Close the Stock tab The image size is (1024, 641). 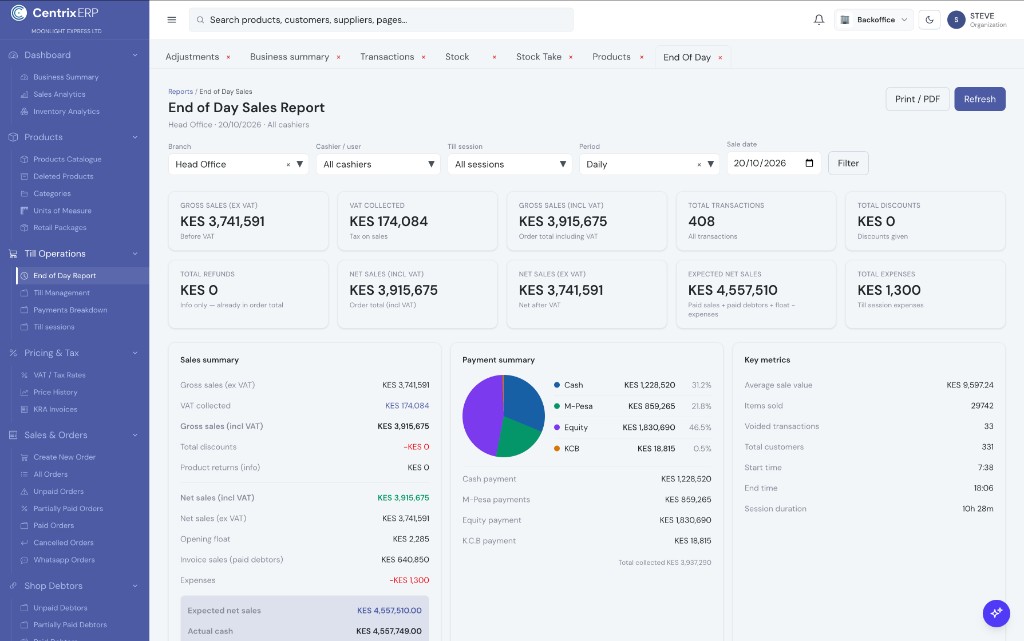click(494, 57)
